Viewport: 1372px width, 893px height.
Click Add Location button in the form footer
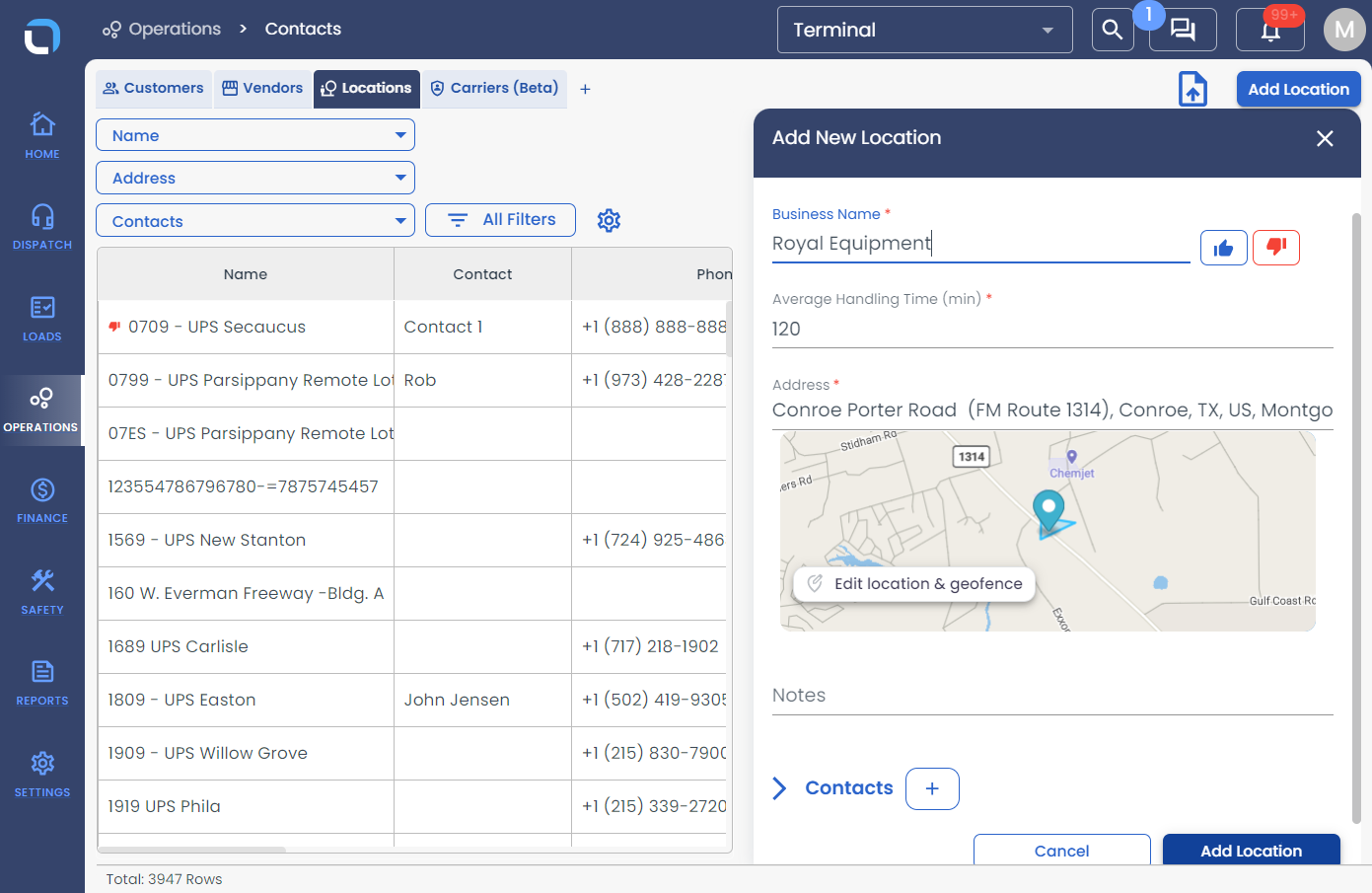[x=1252, y=851]
